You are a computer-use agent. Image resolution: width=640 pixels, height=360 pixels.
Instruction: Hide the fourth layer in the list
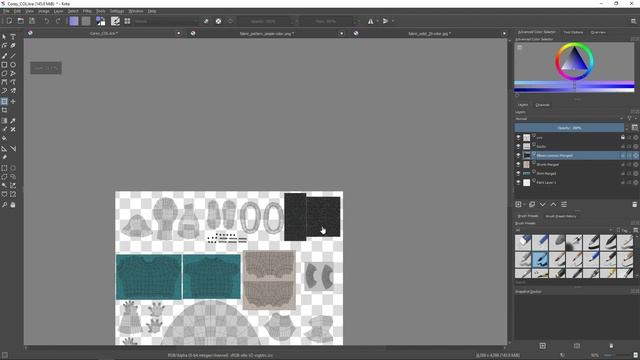pos(518,164)
